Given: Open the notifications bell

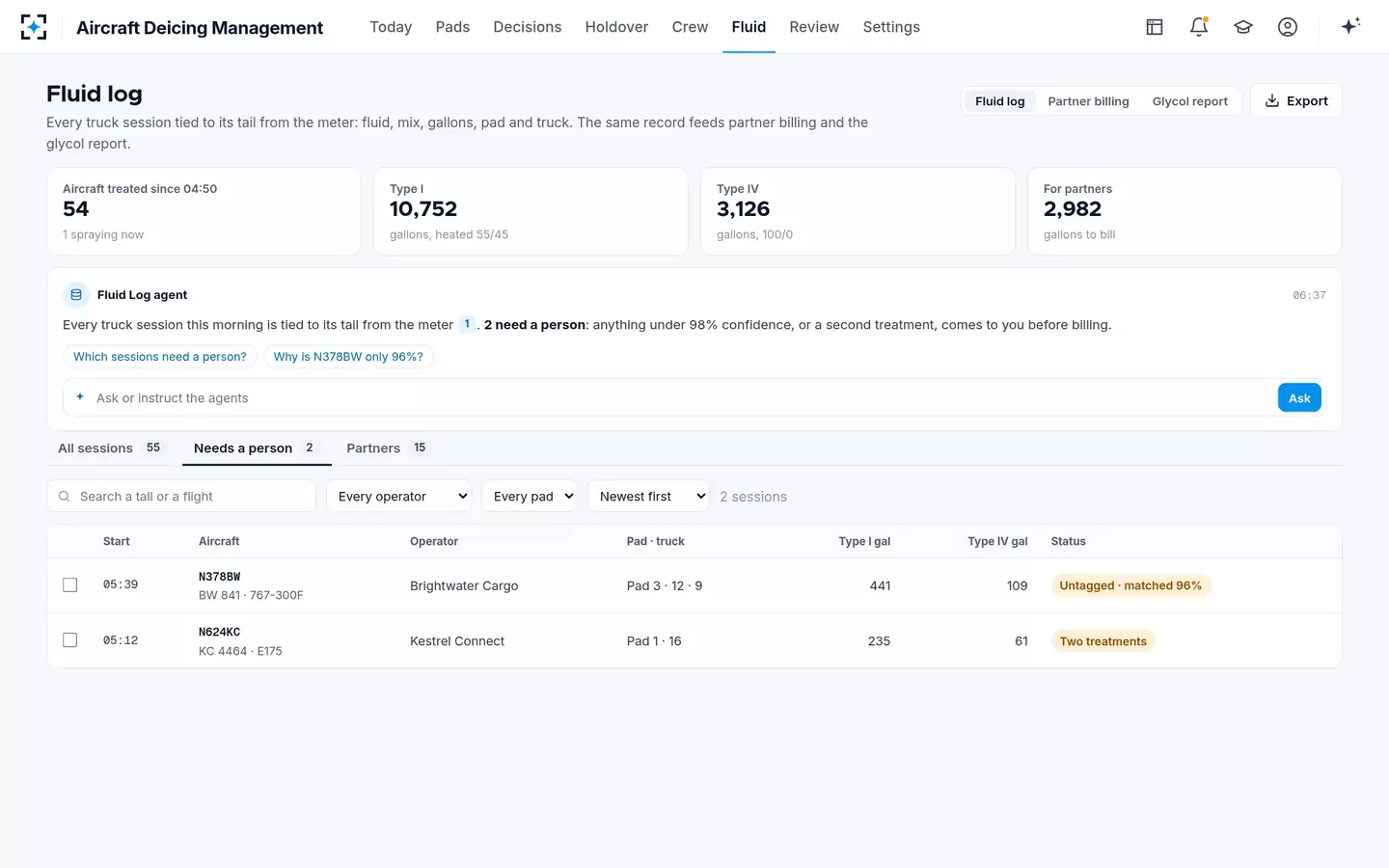Looking at the screenshot, I should (x=1199, y=27).
